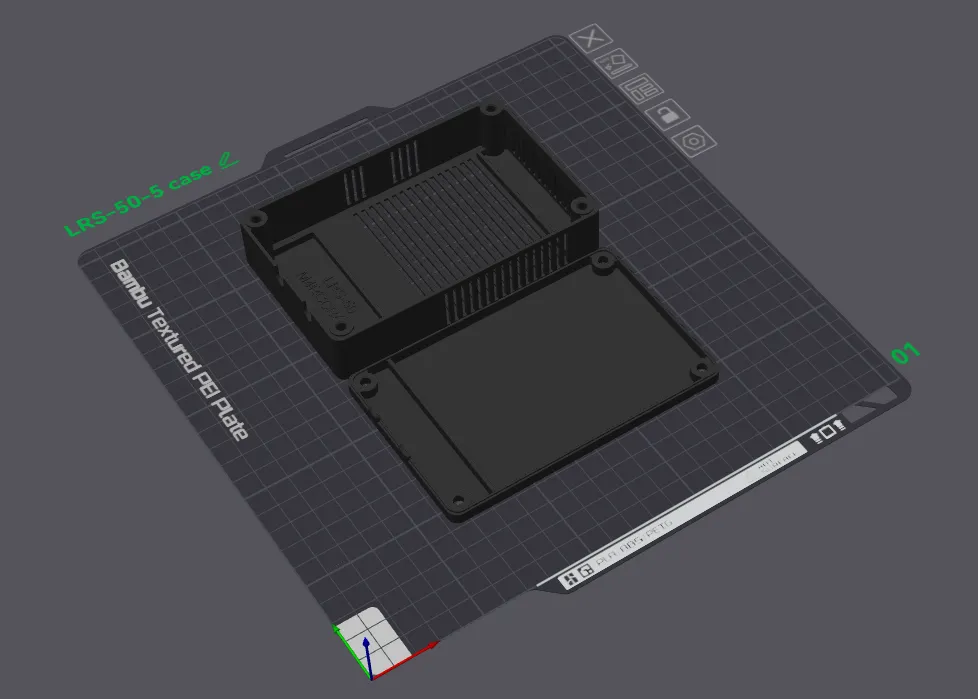This screenshot has width=978, height=699.
Task: Click the arrange objects icon beside plate
Action: pyautogui.click(x=642, y=89)
